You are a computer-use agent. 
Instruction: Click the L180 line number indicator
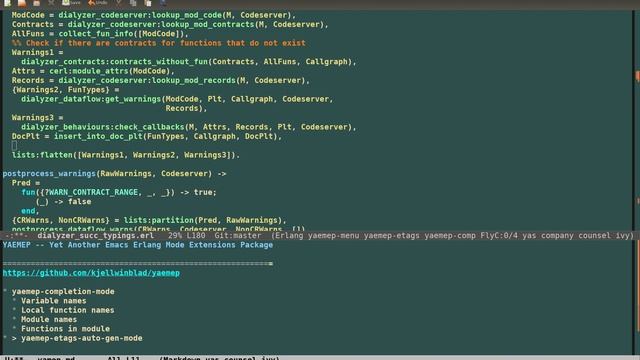pyautogui.click(x=196, y=236)
